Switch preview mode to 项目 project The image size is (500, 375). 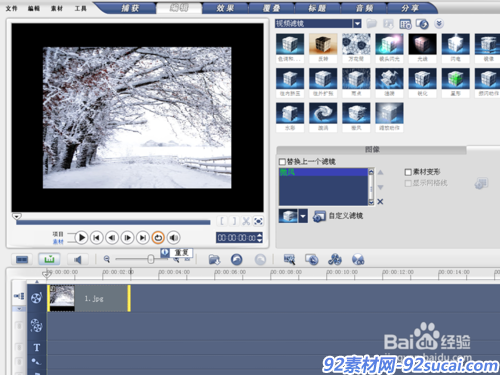(x=58, y=234)
